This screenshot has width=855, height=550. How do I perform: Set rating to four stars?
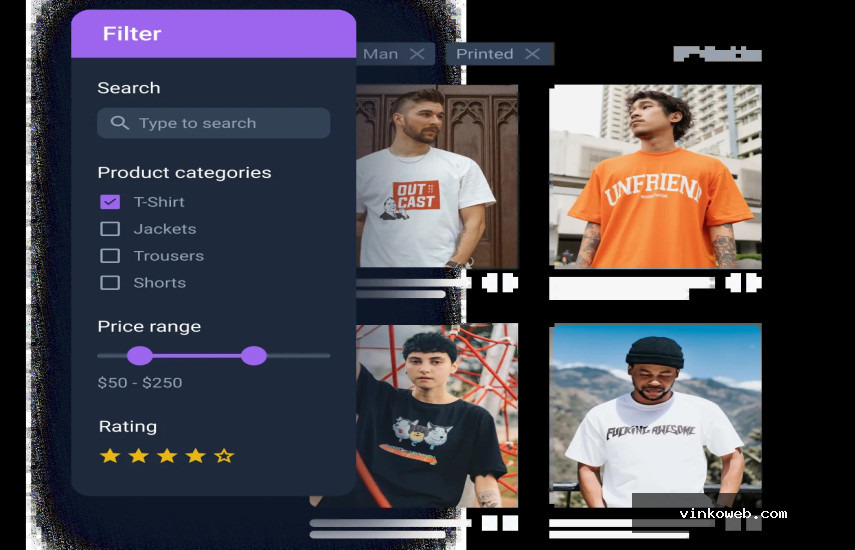(x=195, y=455)
